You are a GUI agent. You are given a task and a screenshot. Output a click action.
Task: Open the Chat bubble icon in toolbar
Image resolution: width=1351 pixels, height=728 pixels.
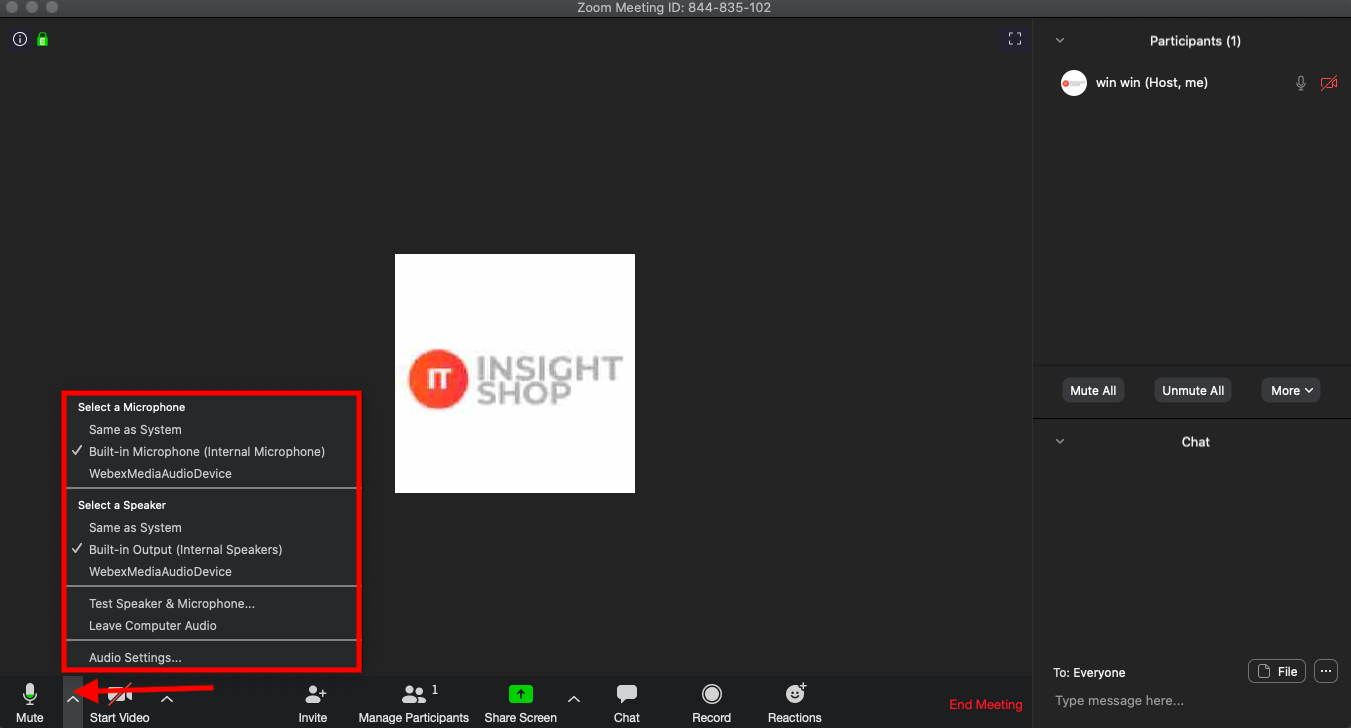tap(627, 694)
